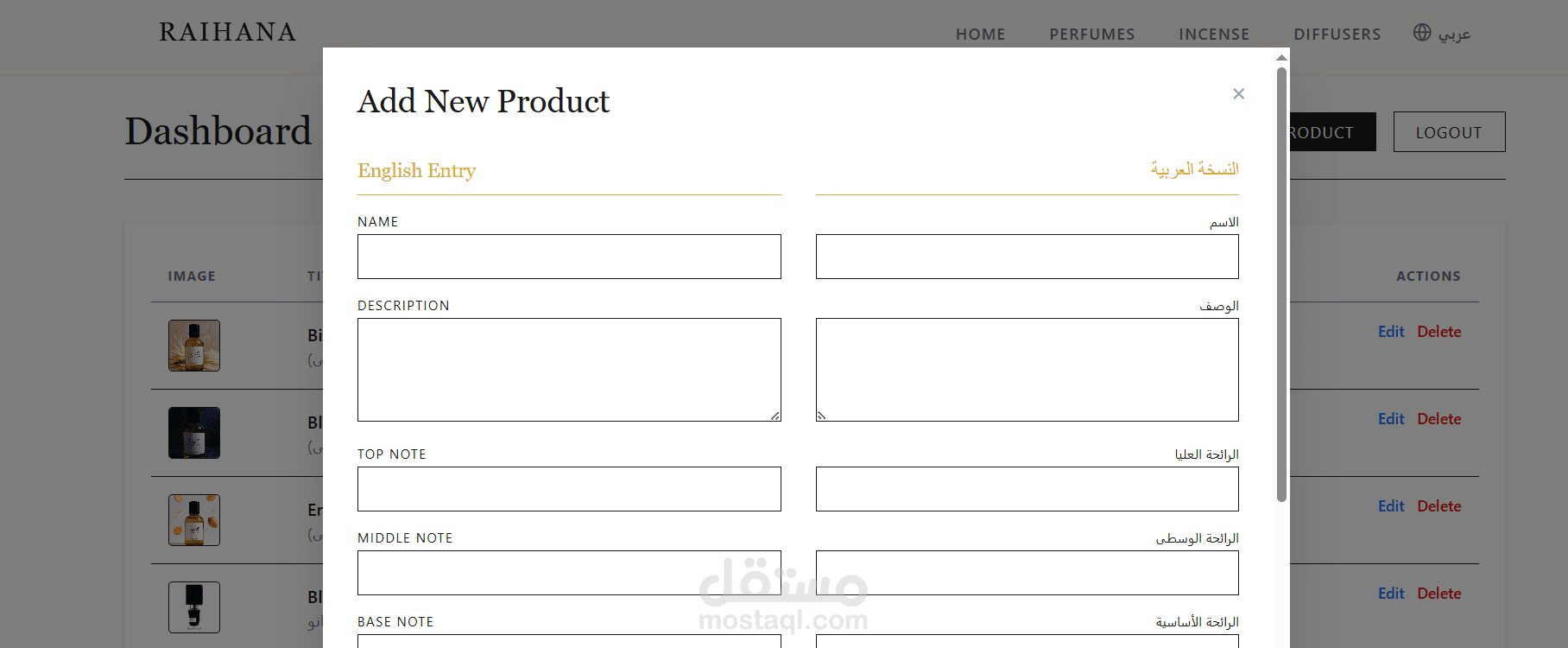Close the Add New Product dialog
Screen dimensions: 1568x648
pyautogui.click(x=1238, y=93)
